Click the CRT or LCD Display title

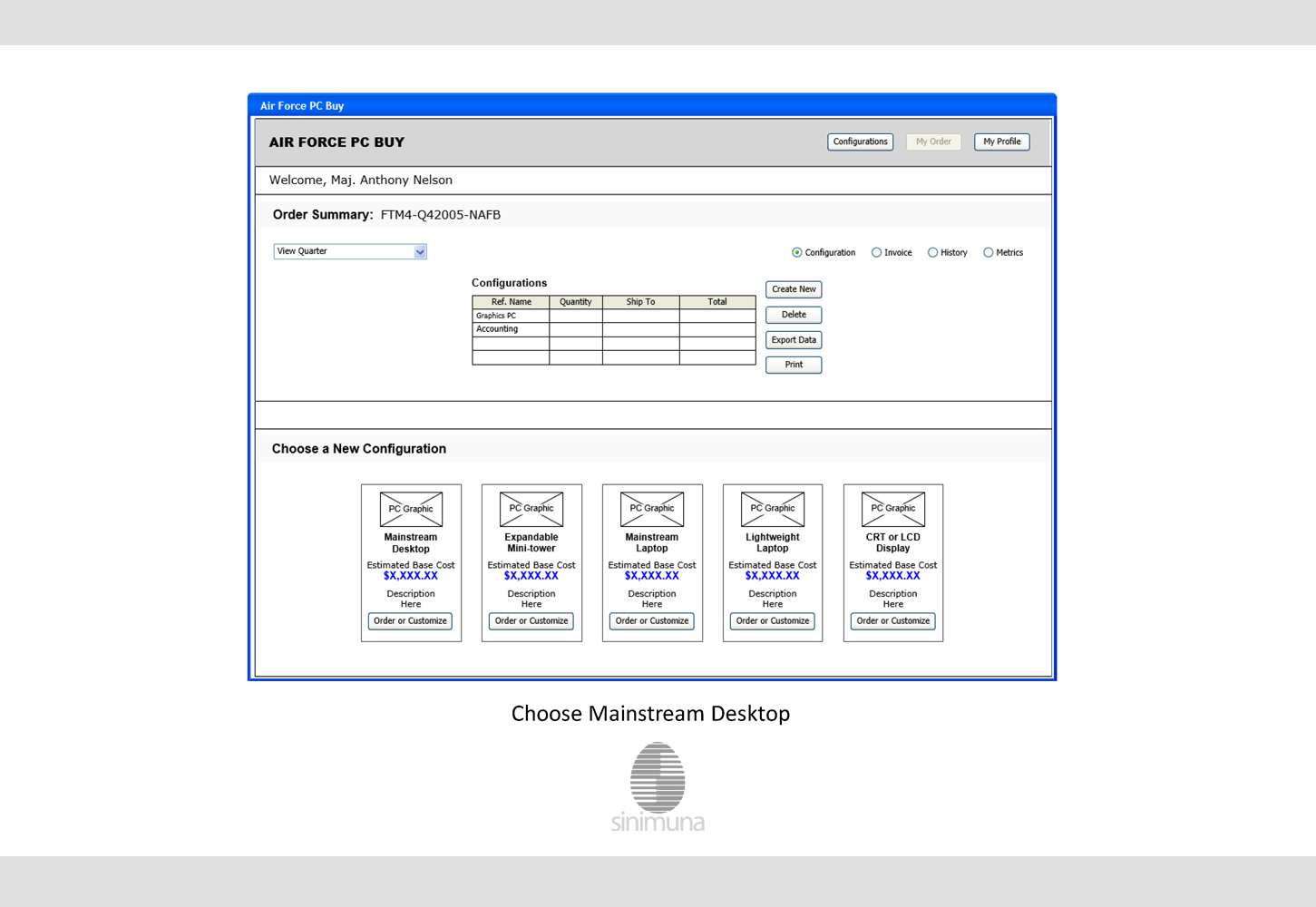[893, 543]
